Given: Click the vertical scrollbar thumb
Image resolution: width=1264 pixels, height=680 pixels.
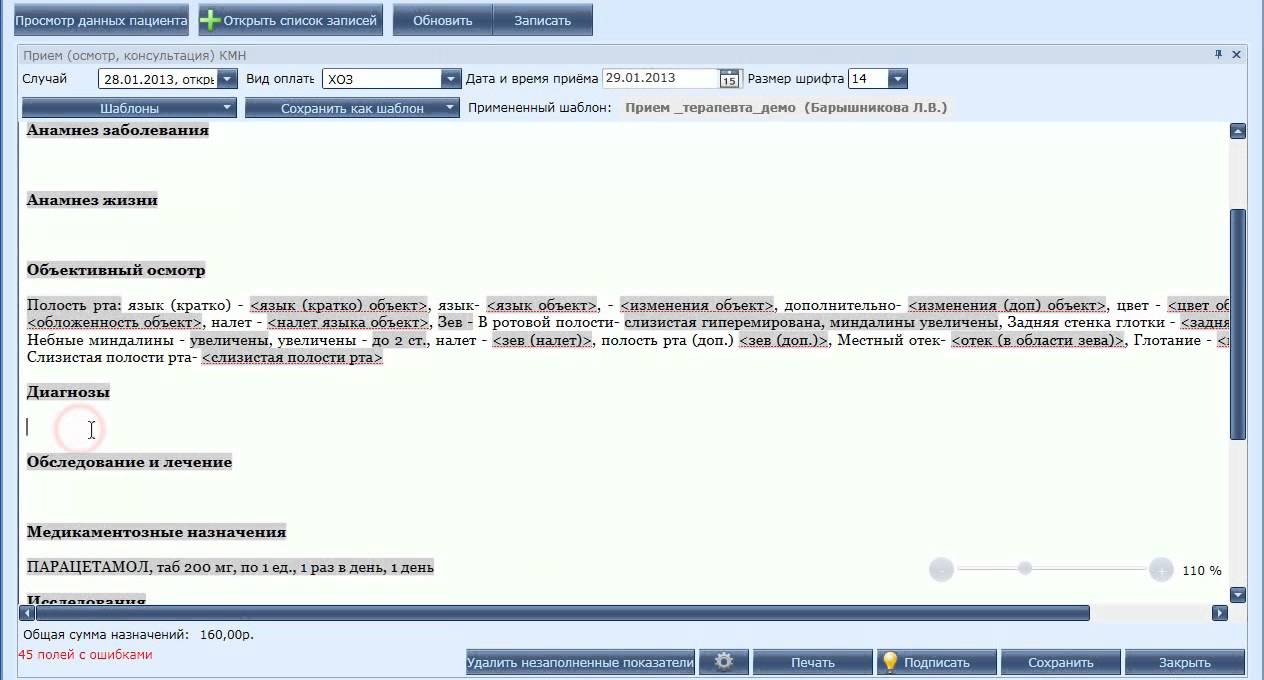Looking at the screenshot, I should [1238, 325].
